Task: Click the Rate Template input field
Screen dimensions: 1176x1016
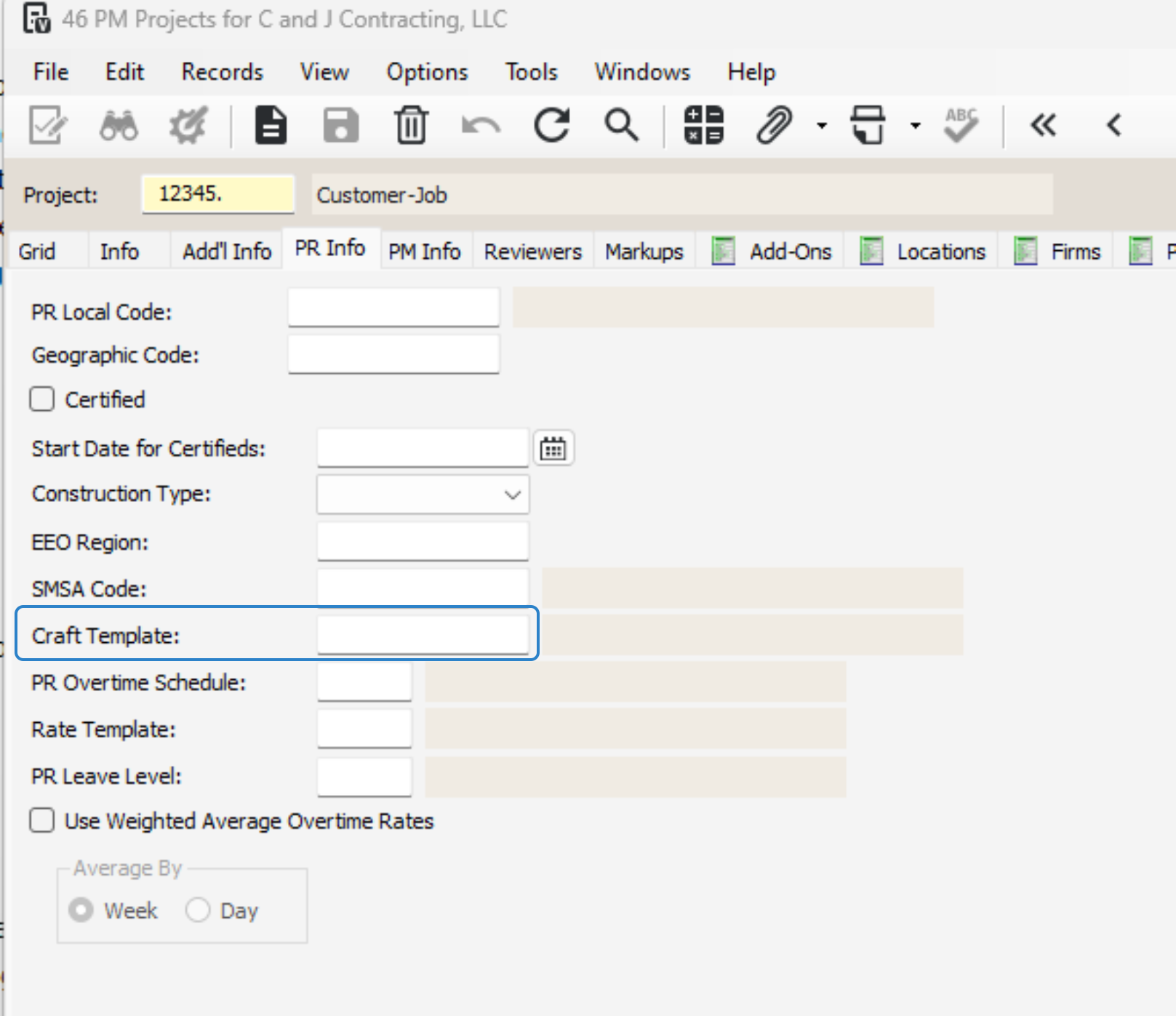Action: point(364,729)
